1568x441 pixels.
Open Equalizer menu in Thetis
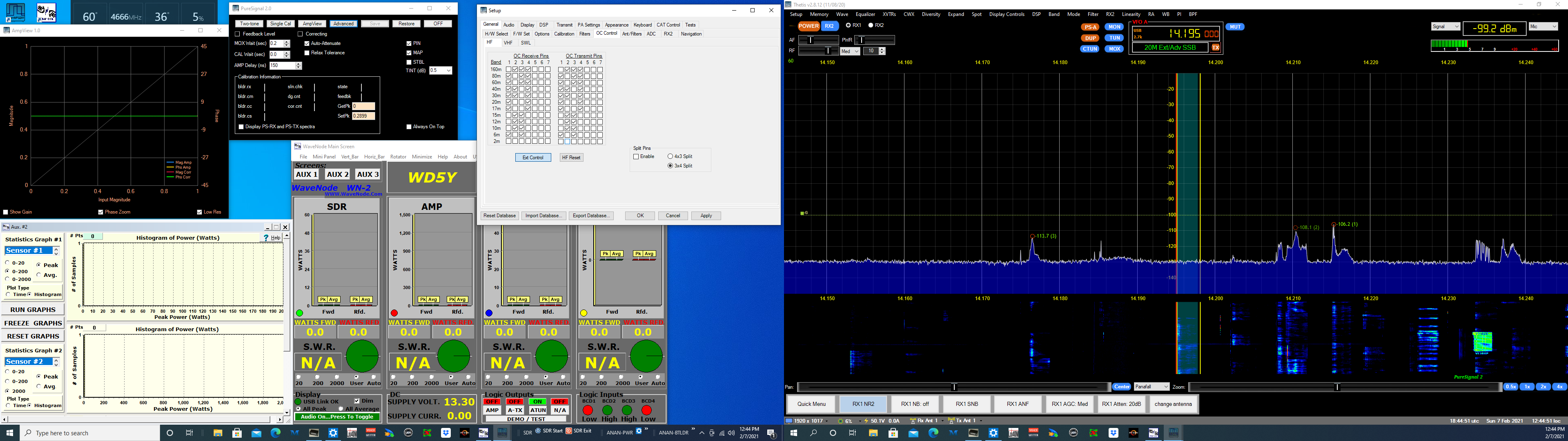(865, 14)
